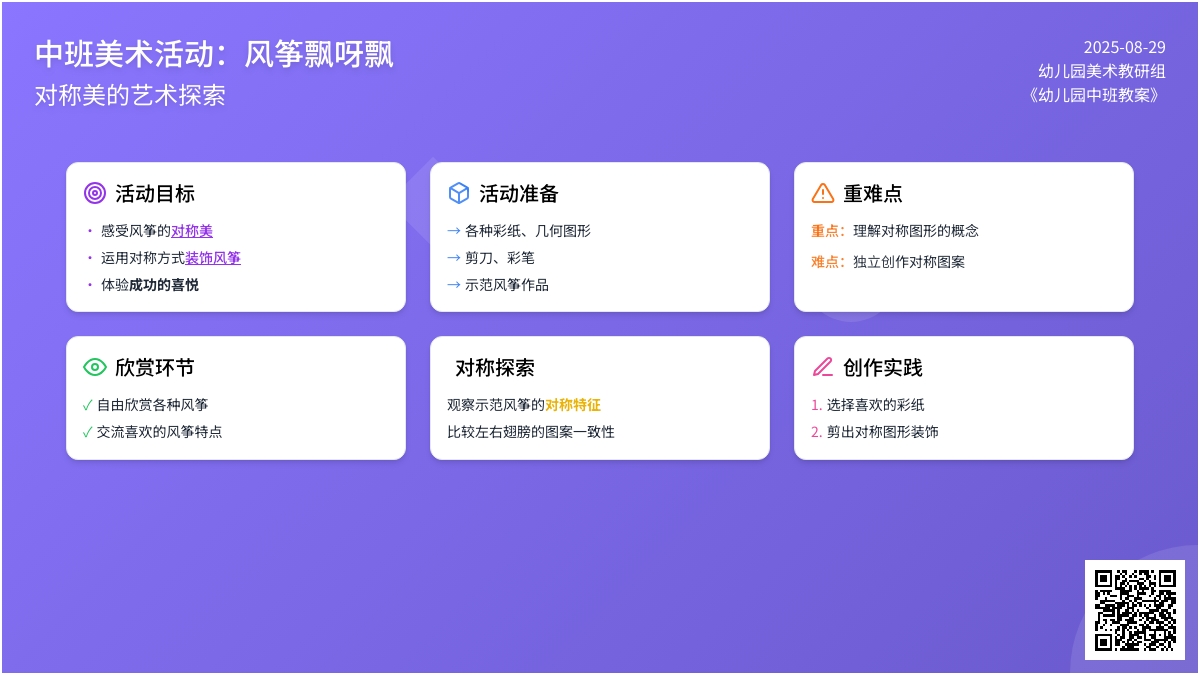This screenshot has height=675, width=1200.
Task: Click the 欣赏环节 card heading
Action: pyautogui.click(x=155, y=367)
